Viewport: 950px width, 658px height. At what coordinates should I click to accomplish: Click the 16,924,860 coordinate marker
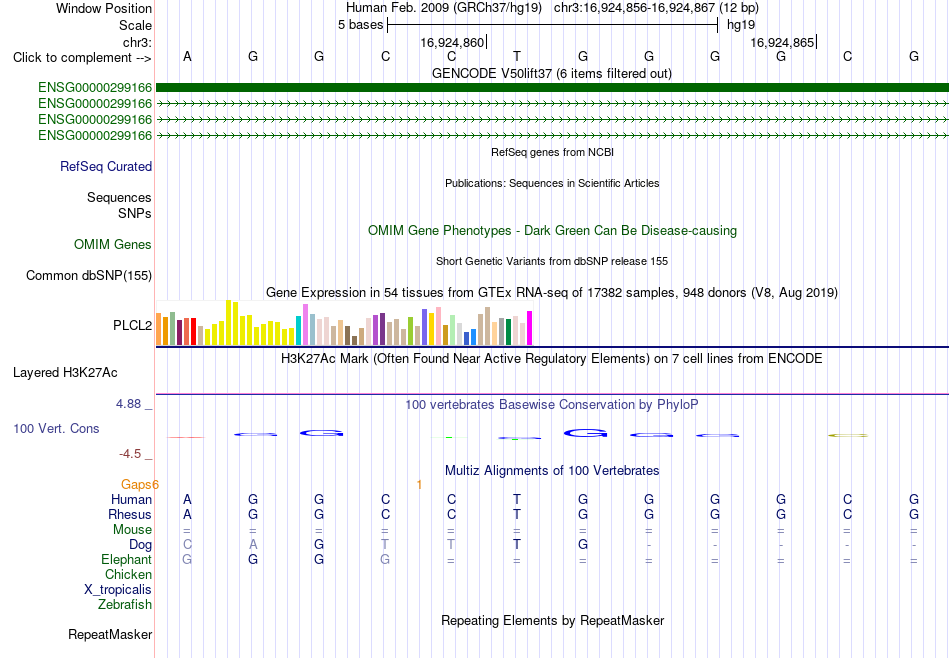(x=452, y=42)
